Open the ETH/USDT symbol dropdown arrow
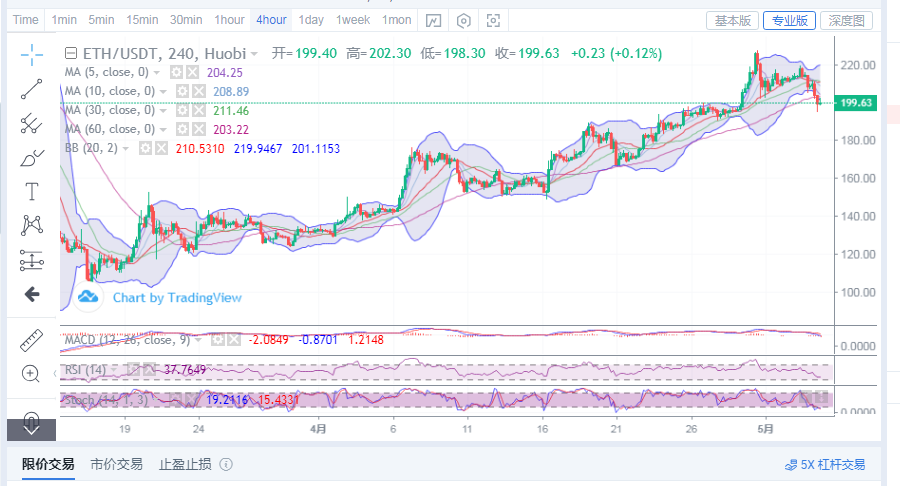900x486 pixels. 256,53
